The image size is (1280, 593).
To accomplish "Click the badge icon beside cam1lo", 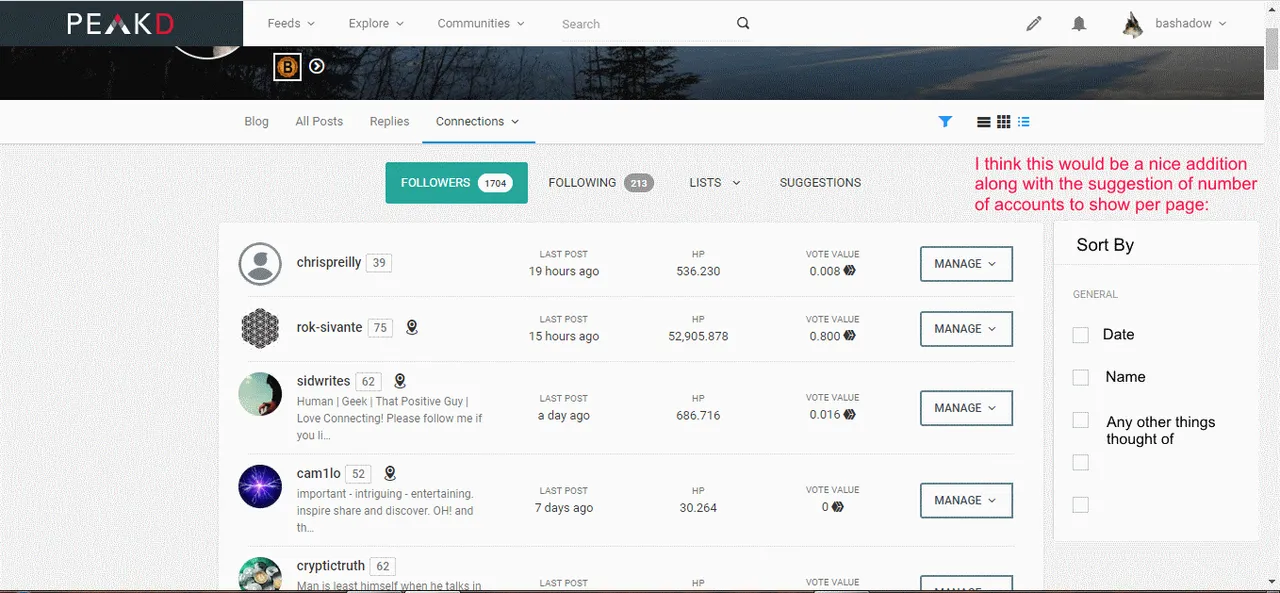I will pyautogui.click(x=390, y=473).
